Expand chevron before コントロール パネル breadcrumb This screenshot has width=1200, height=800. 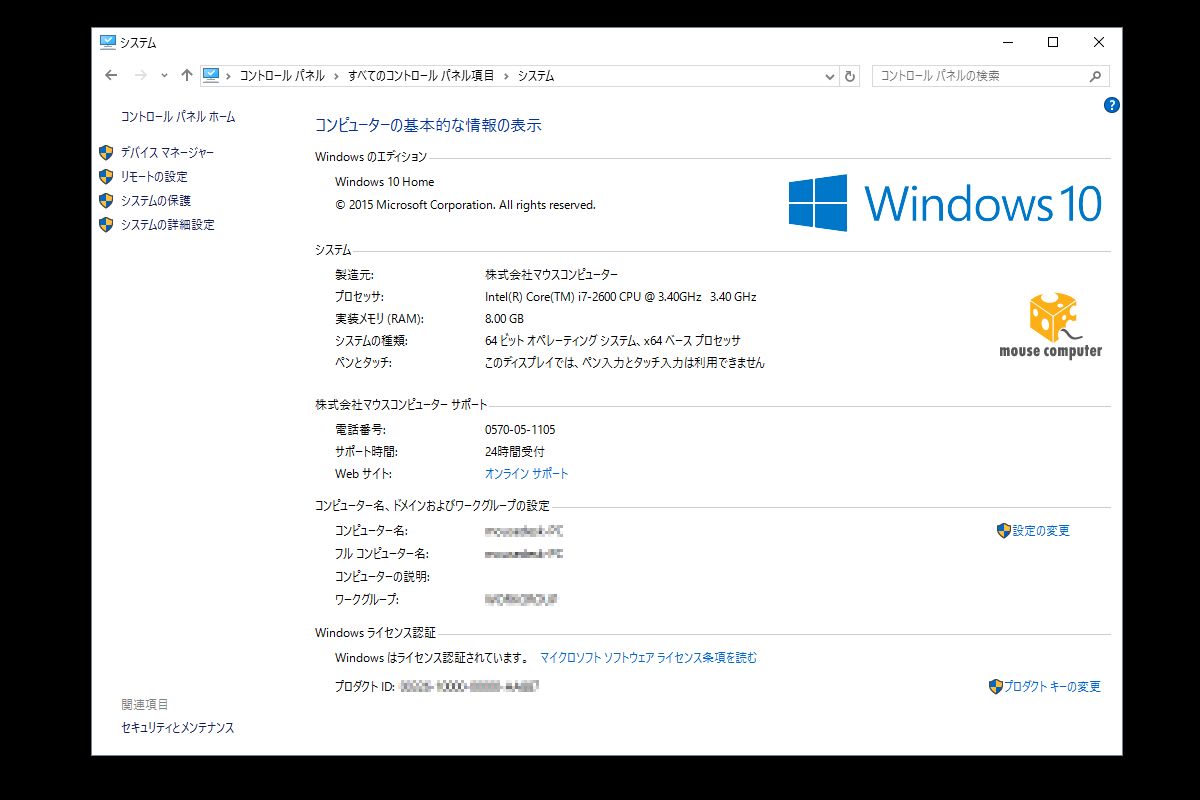[x=228, y=76]
